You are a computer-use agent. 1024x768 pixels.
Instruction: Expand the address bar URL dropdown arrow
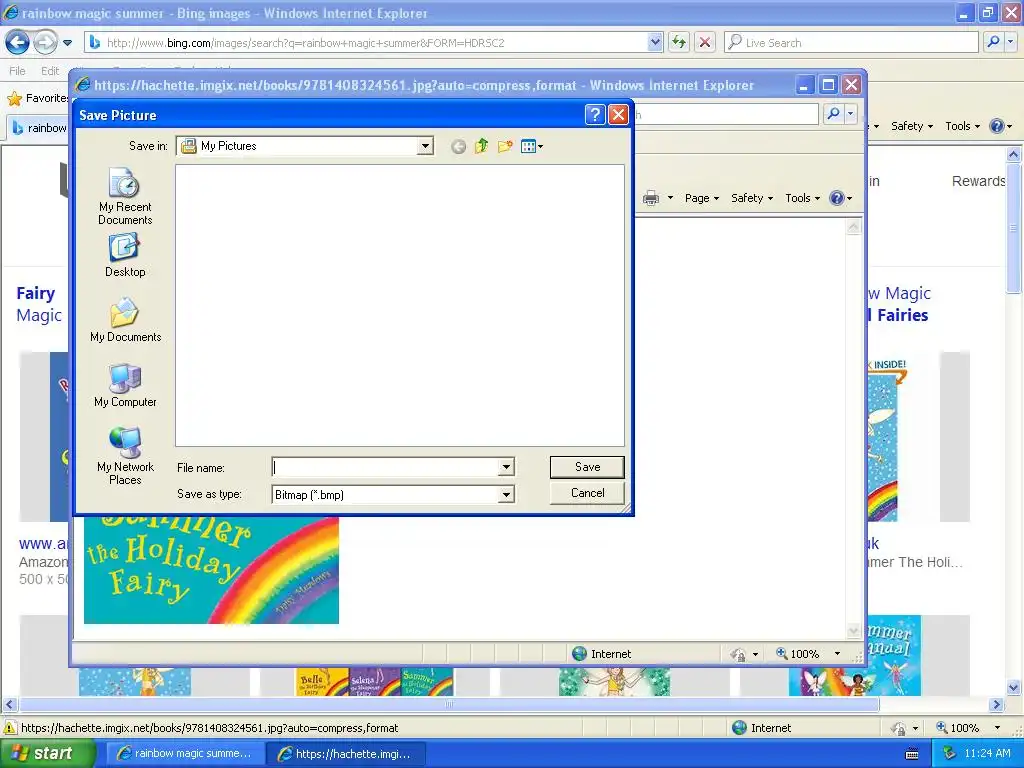(x=655, y=42)
